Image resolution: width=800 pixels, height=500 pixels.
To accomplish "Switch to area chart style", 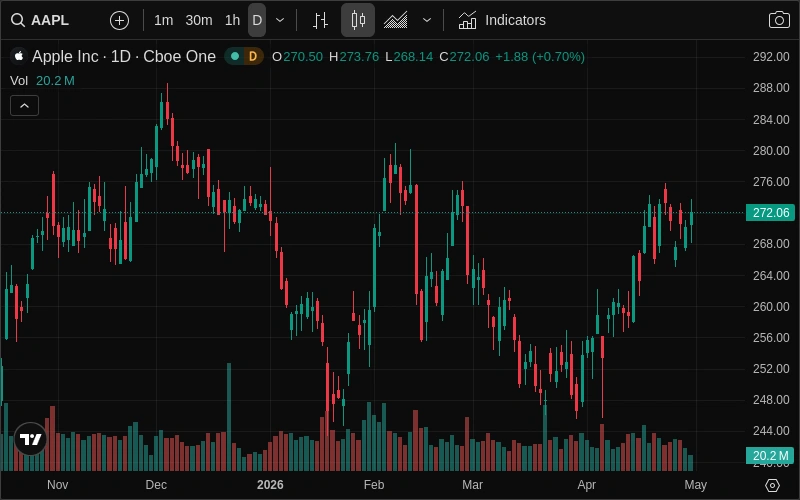I will pos(395,20).
